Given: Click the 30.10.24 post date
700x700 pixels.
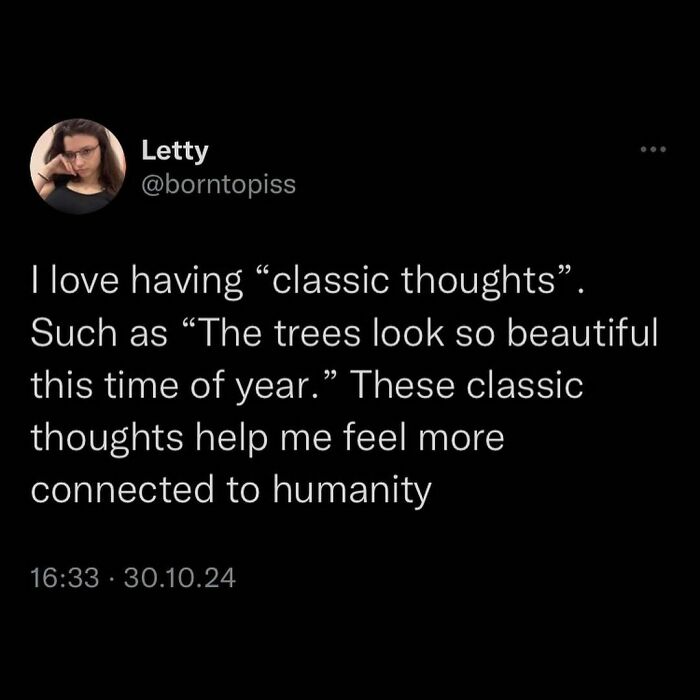Looking at the screenshot, I should [x=179, y=578].
